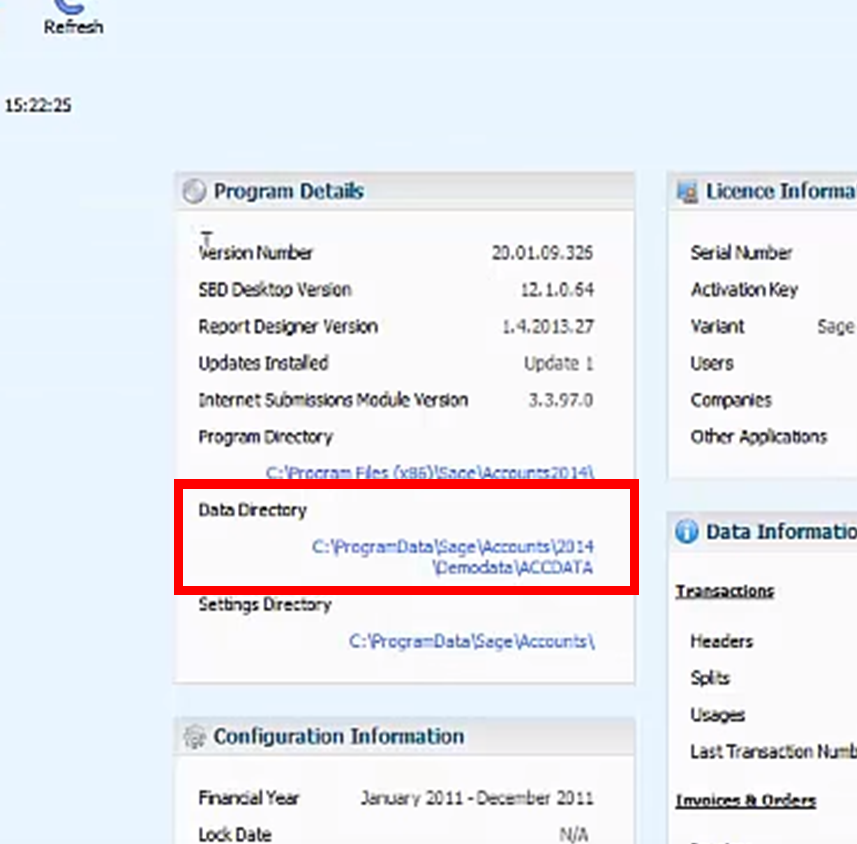Screen dimensions: 857x844
Task: Click the Program Details section header
Action: pyautogui.click(x=288, y=191)
